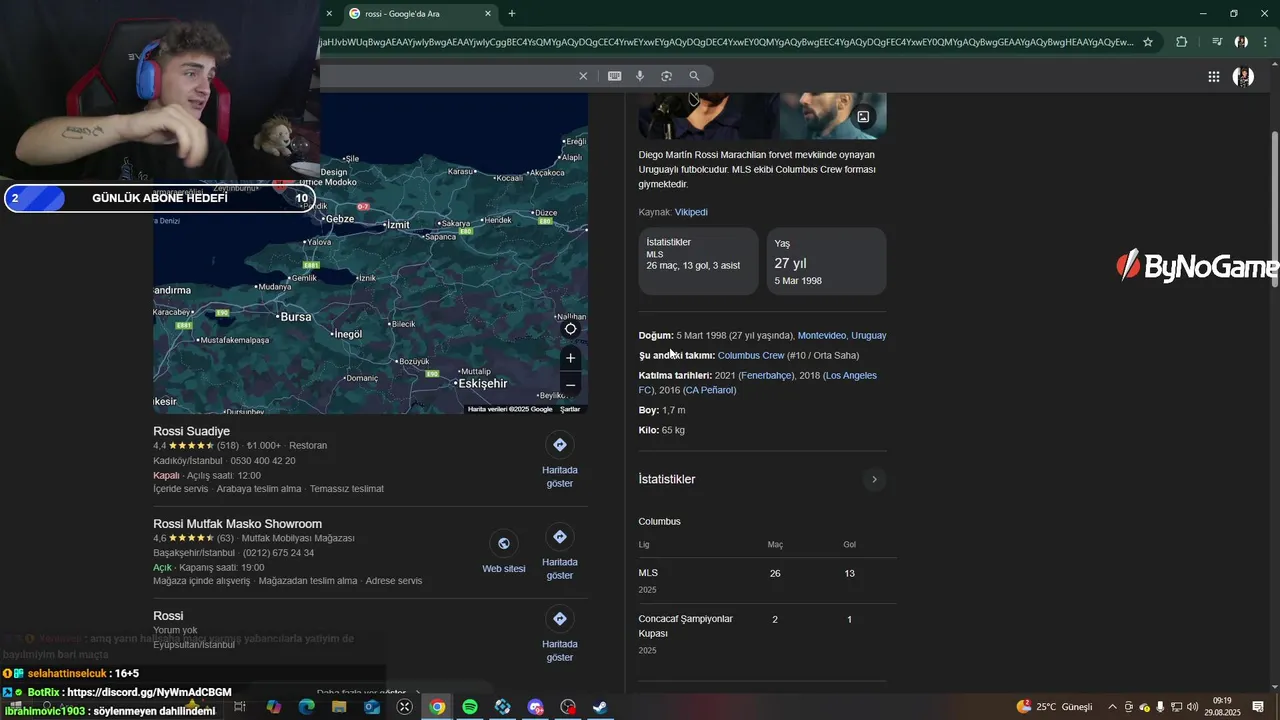1280x720 pixels.
Task: Open the CA Peñarol link
Action: [709, 390]
